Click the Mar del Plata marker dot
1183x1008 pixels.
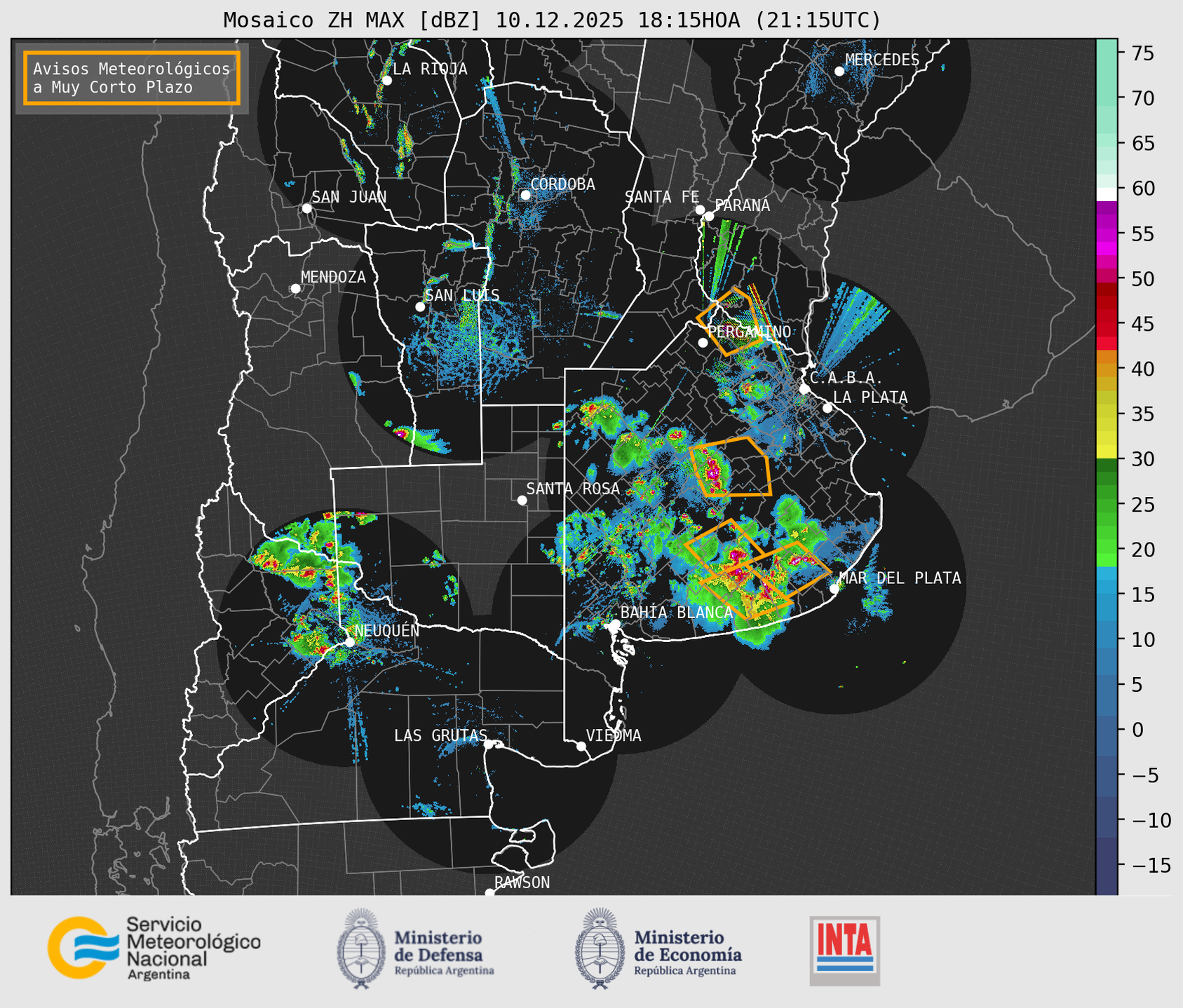point(834,589)
